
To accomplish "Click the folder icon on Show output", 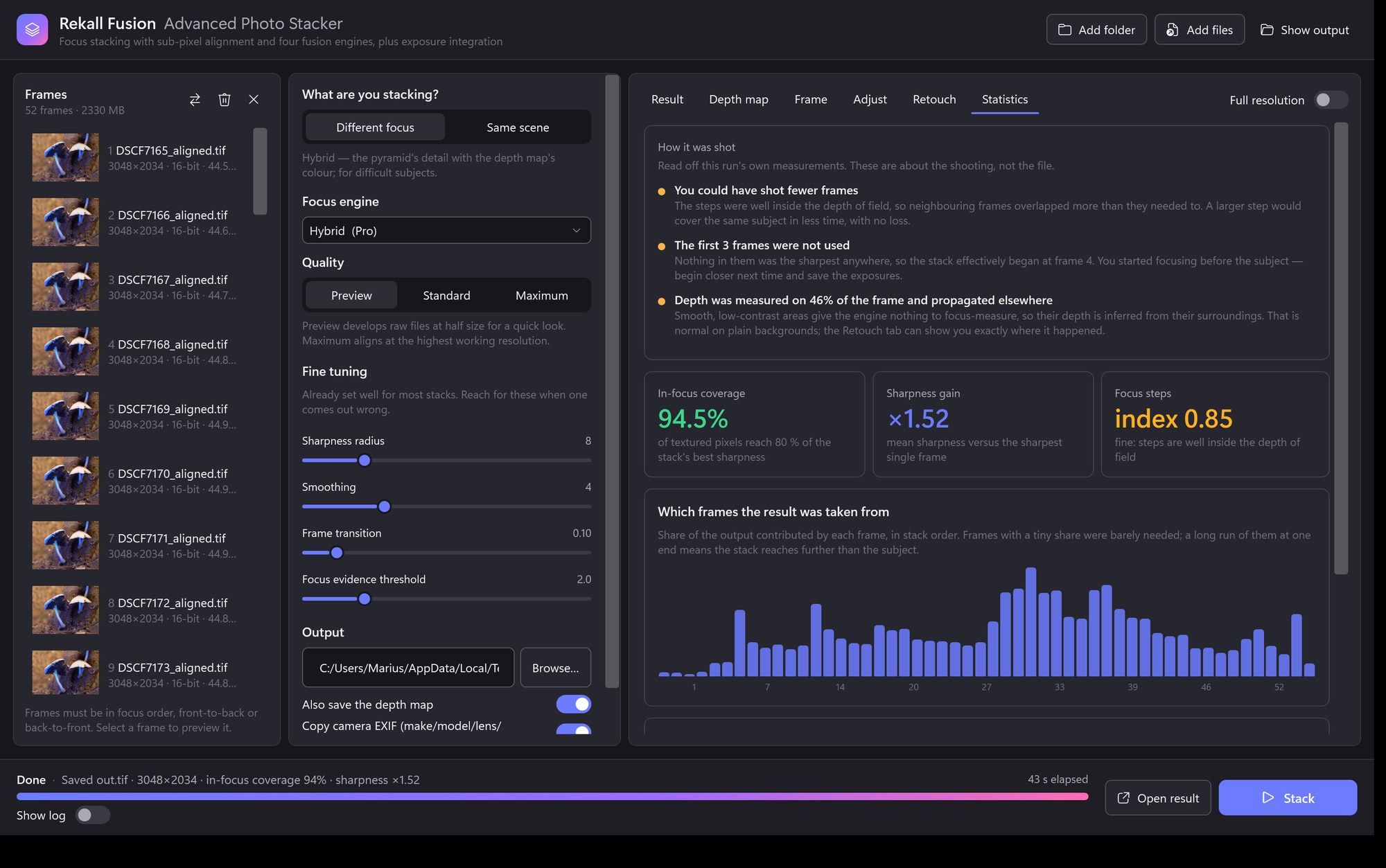I will (1267, 30).
